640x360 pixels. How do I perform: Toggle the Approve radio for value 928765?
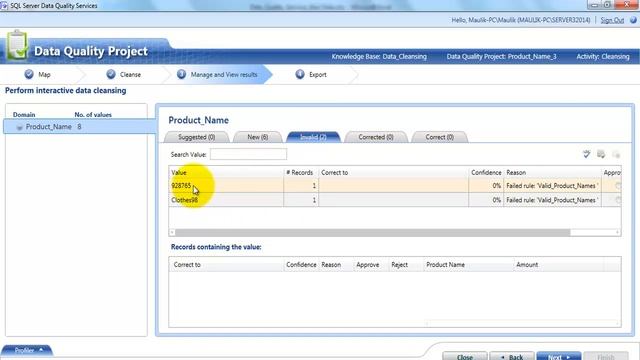pos(618,186)
